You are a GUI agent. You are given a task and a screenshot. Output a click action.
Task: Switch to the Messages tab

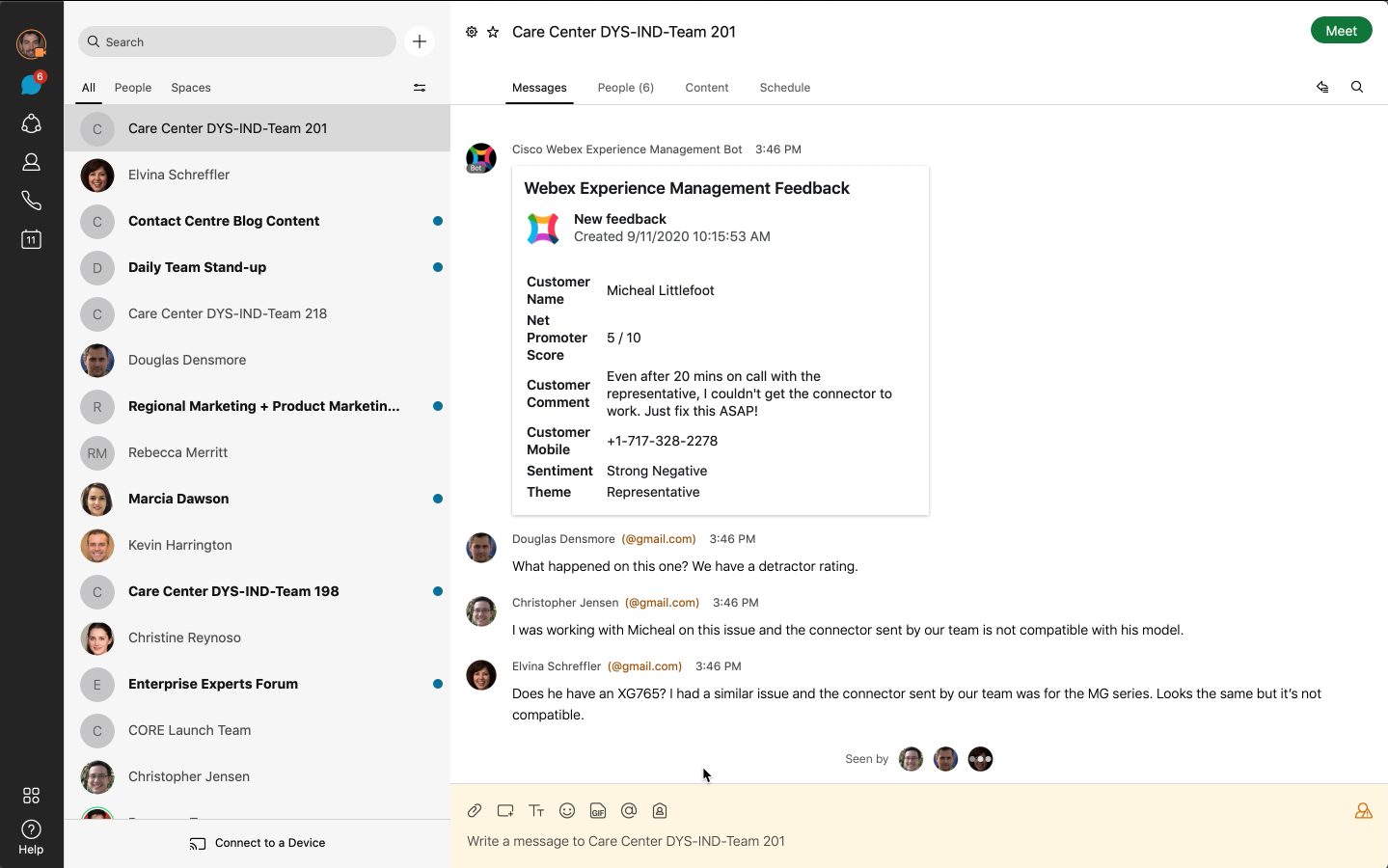point(539,88)
